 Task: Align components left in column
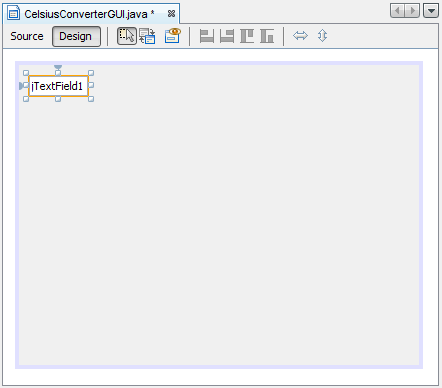click(207, 36)
